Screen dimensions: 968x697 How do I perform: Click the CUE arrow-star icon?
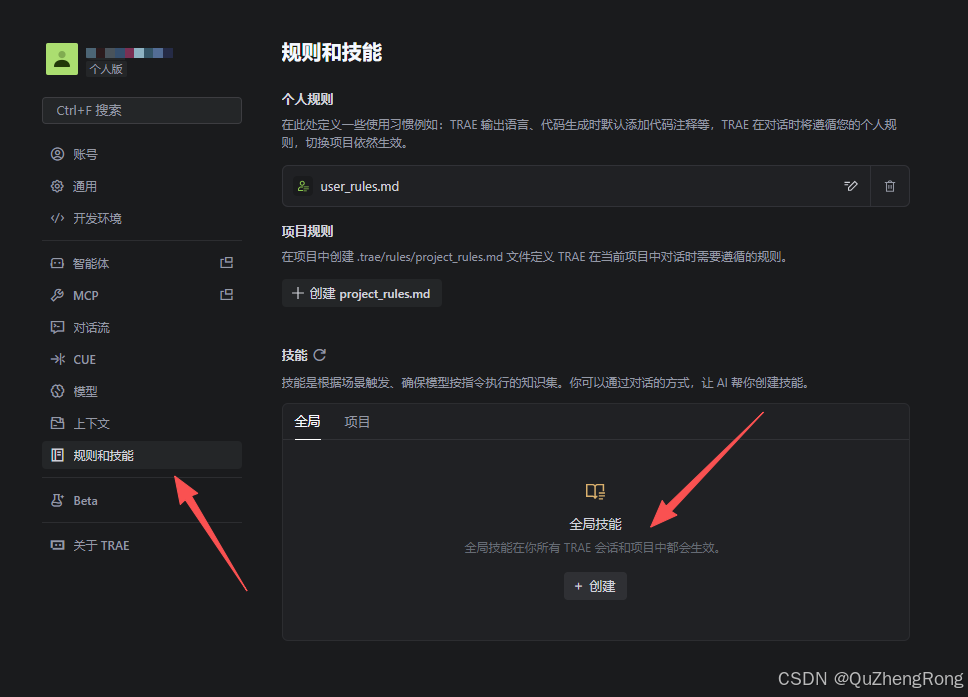(57, 360)
